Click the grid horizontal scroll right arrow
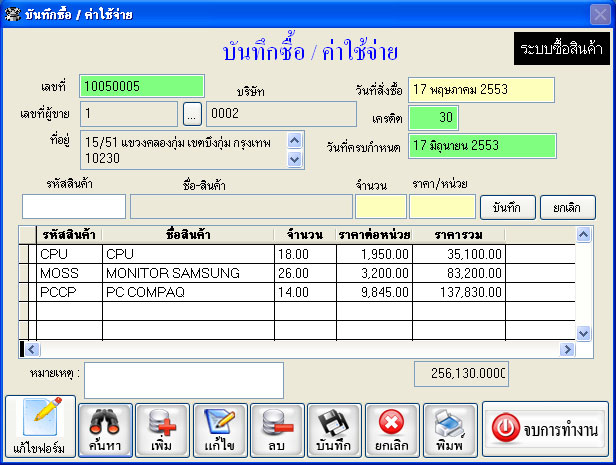 (x=567, y=349)
